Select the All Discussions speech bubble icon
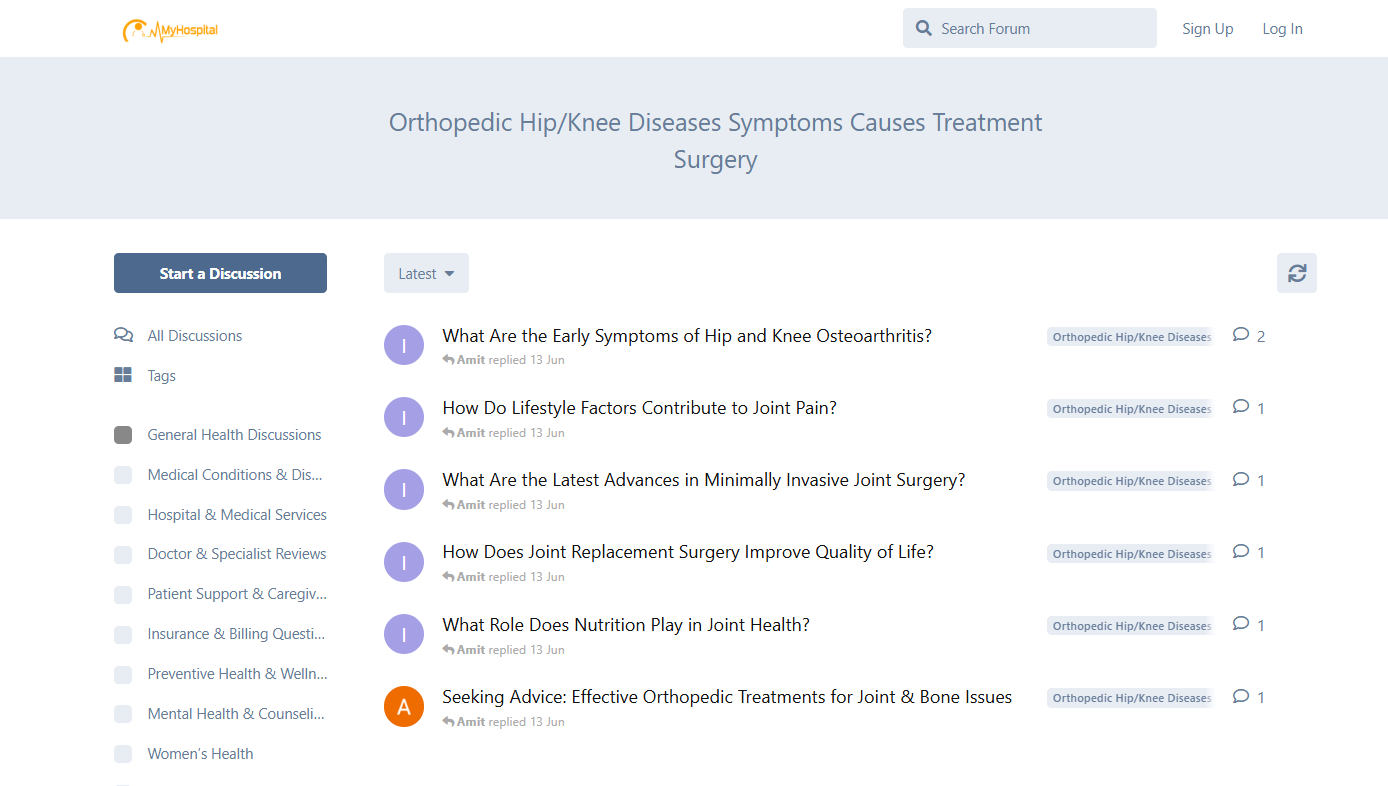 [x=123, y=335]
